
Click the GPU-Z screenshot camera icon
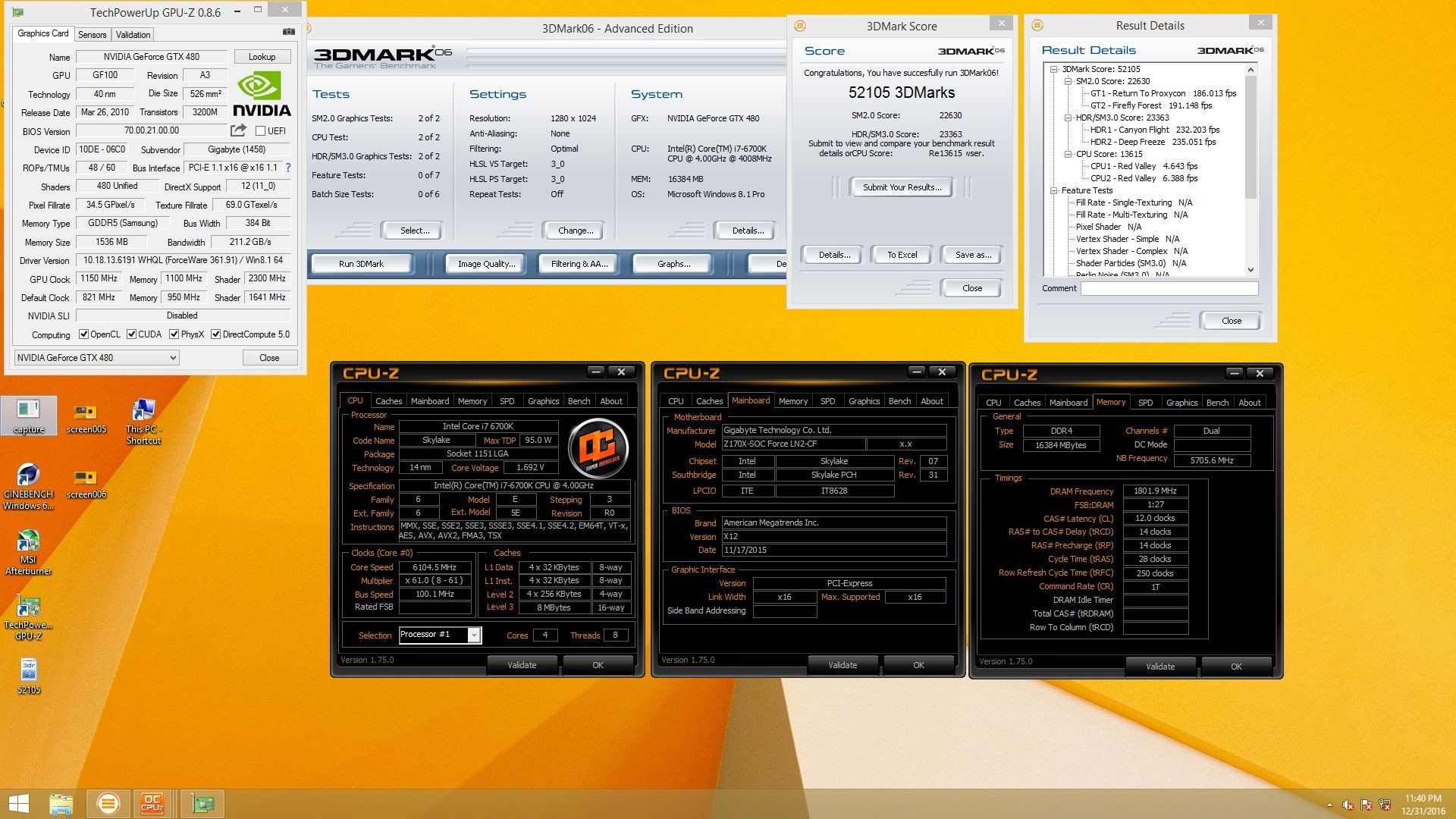[288, 32]
